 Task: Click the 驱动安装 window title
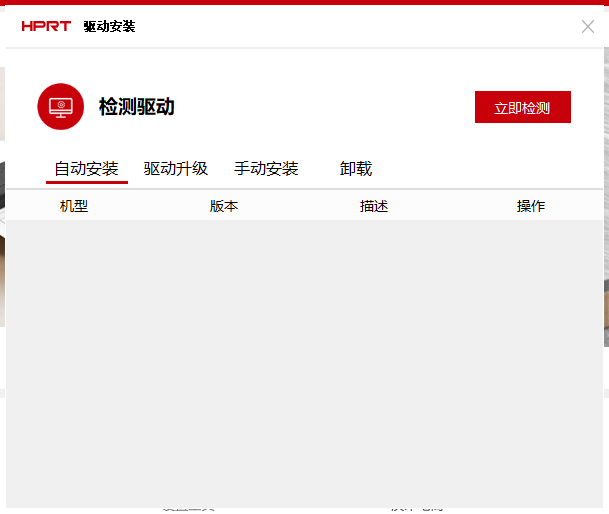coord(109,26)
